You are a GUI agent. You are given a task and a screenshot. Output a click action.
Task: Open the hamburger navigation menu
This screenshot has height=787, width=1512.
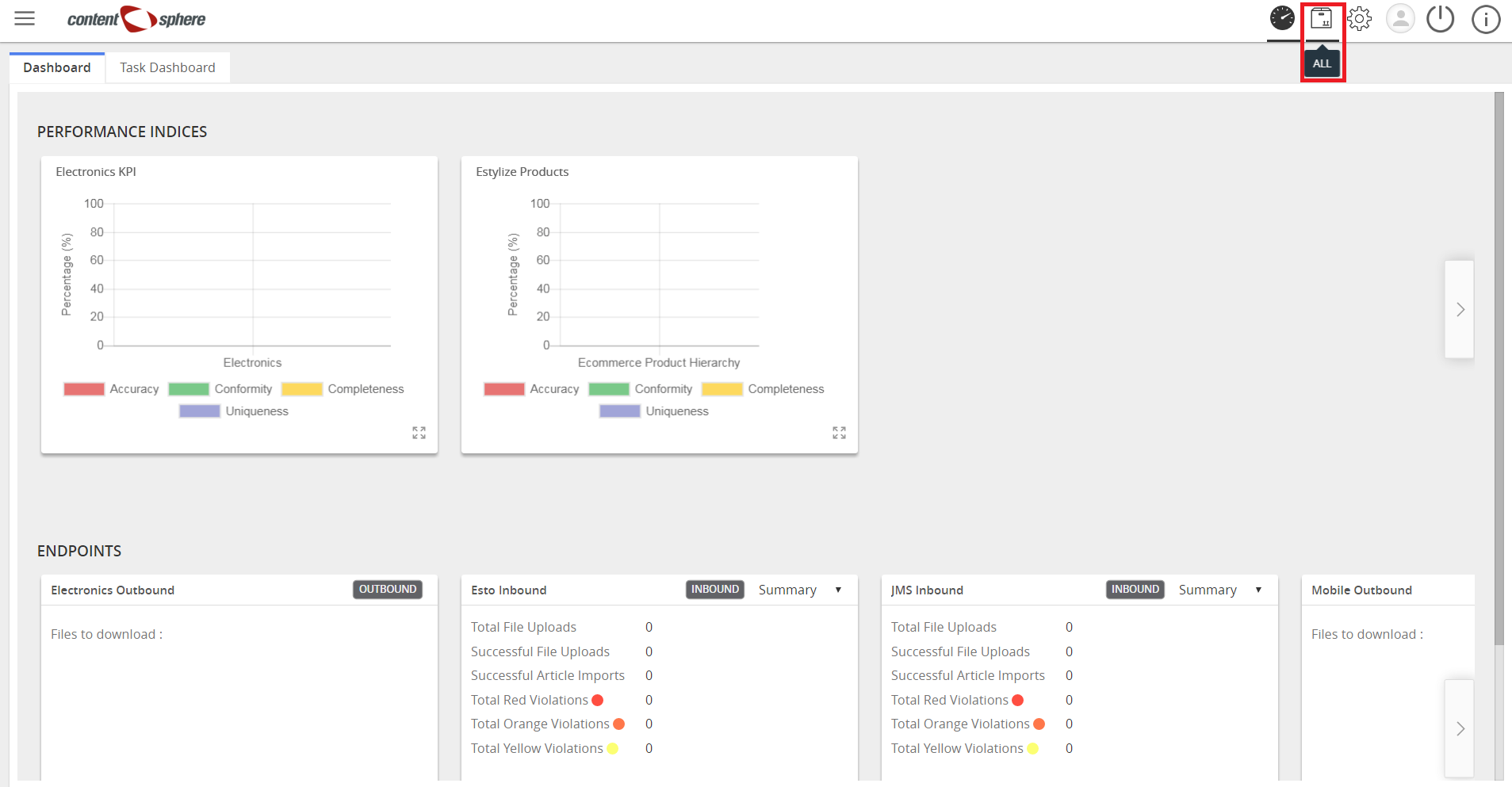[25, 18]
